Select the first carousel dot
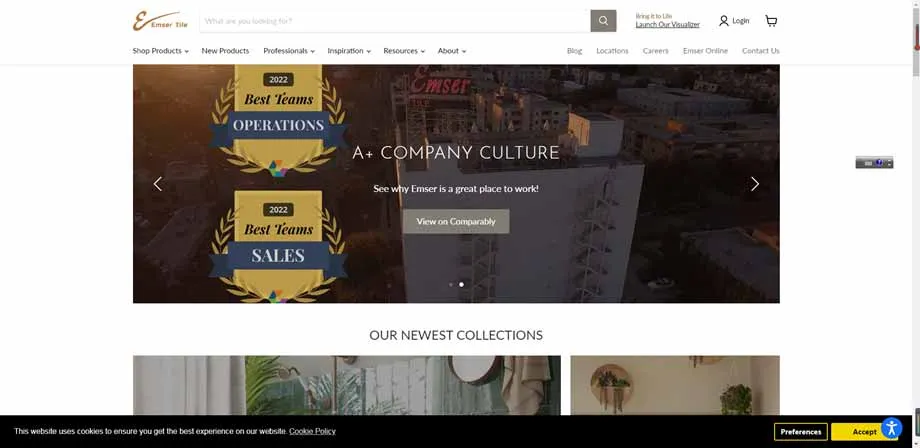The image size is (920, 448). (451, 284)
